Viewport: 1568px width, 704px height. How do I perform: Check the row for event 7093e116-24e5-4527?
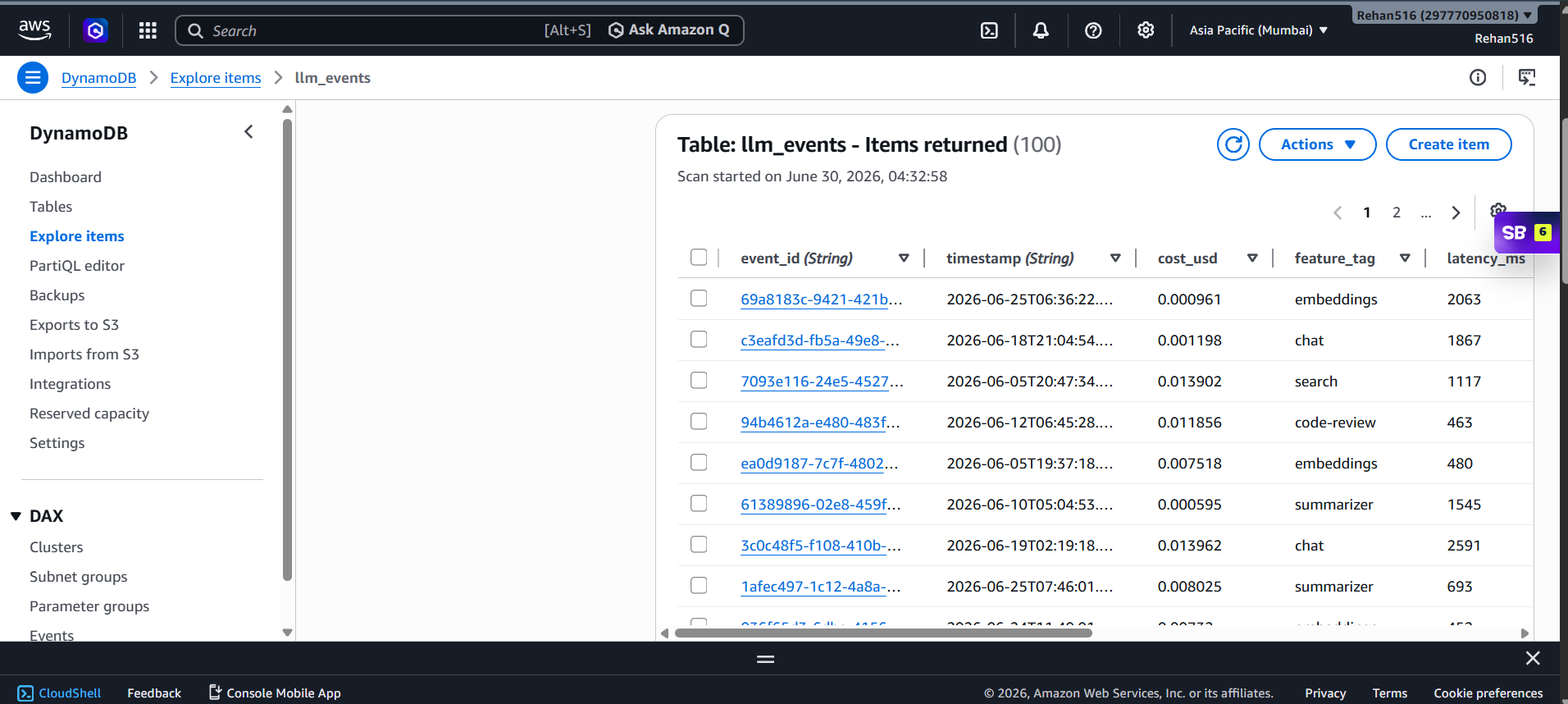pyautogui.click(x=699, y=381)
